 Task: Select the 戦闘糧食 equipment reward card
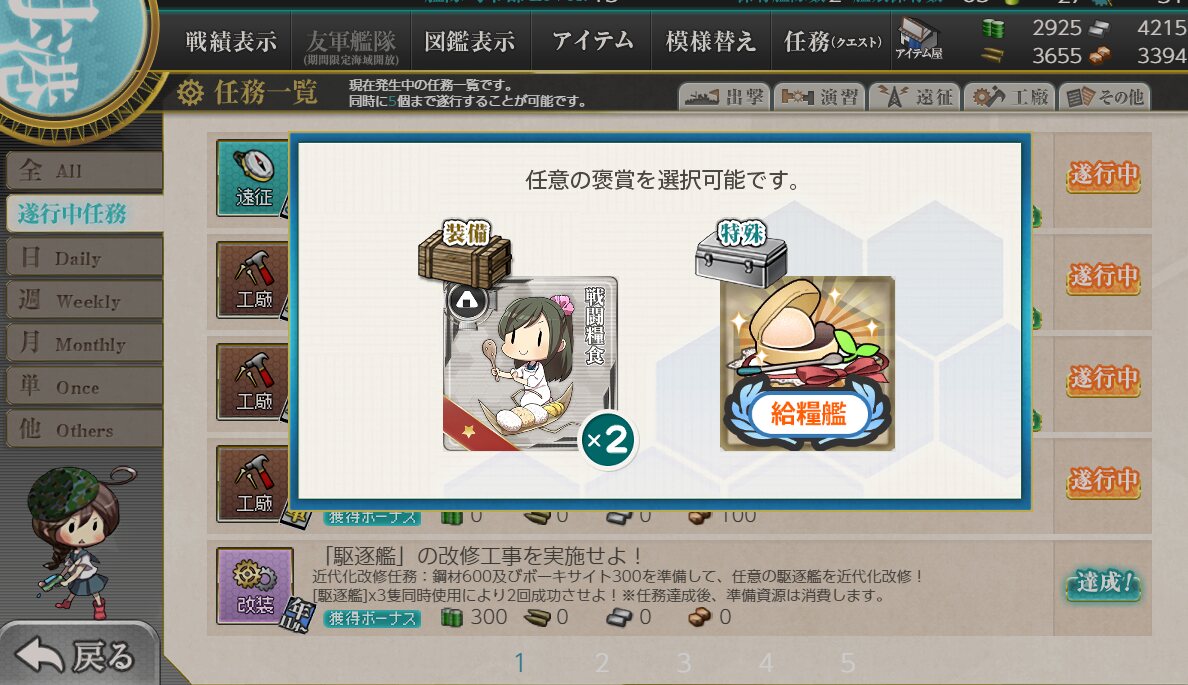(530, 364)
